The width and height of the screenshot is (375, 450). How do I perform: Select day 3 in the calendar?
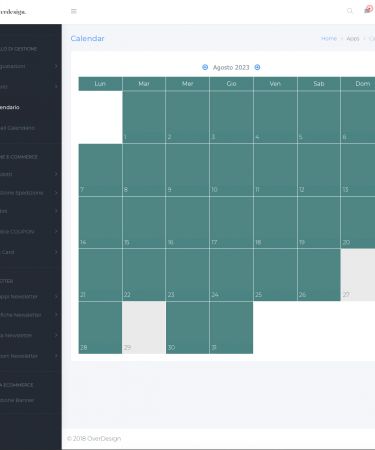[x=231, y=117]
